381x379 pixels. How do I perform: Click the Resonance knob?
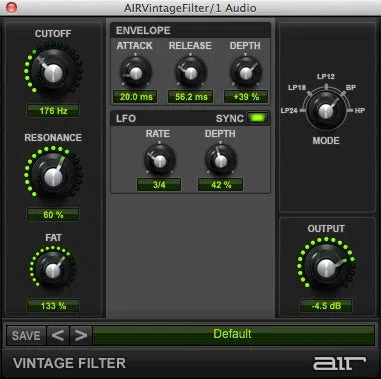coord(53,175)
